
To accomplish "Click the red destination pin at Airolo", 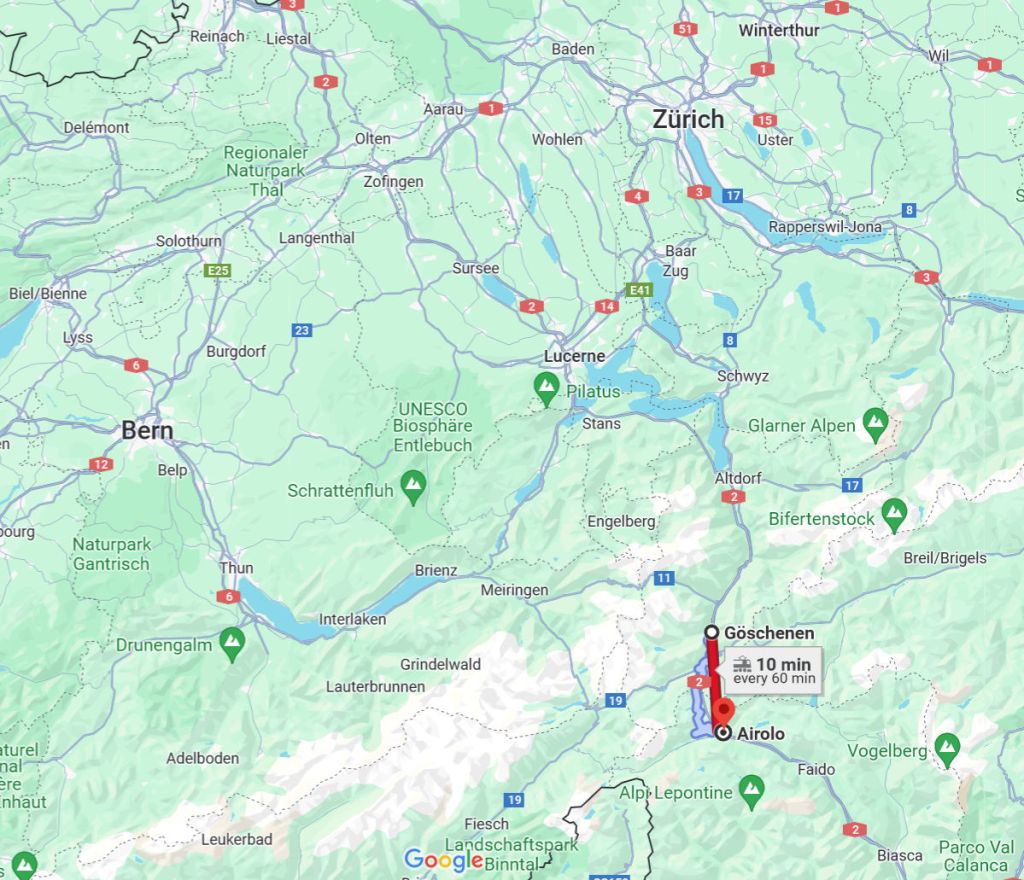I will click(x=724, y=712).
